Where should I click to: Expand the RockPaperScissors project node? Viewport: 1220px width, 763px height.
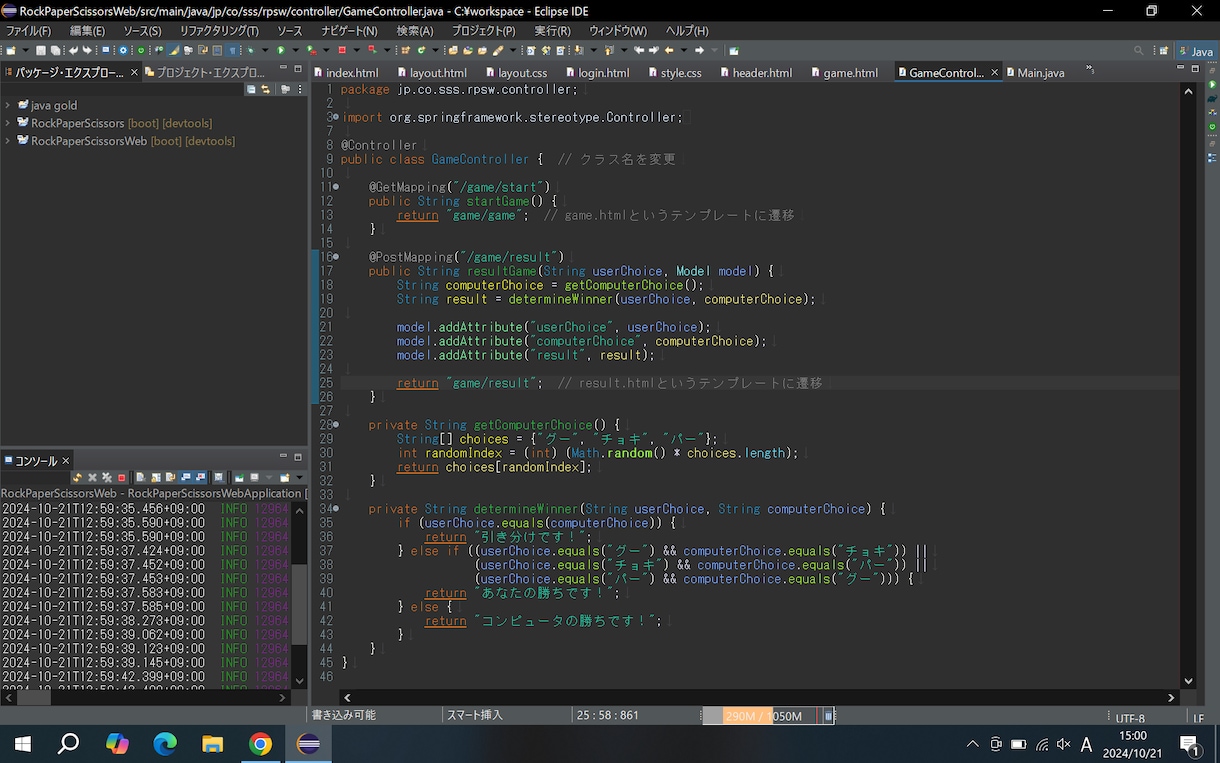point(8,123)
